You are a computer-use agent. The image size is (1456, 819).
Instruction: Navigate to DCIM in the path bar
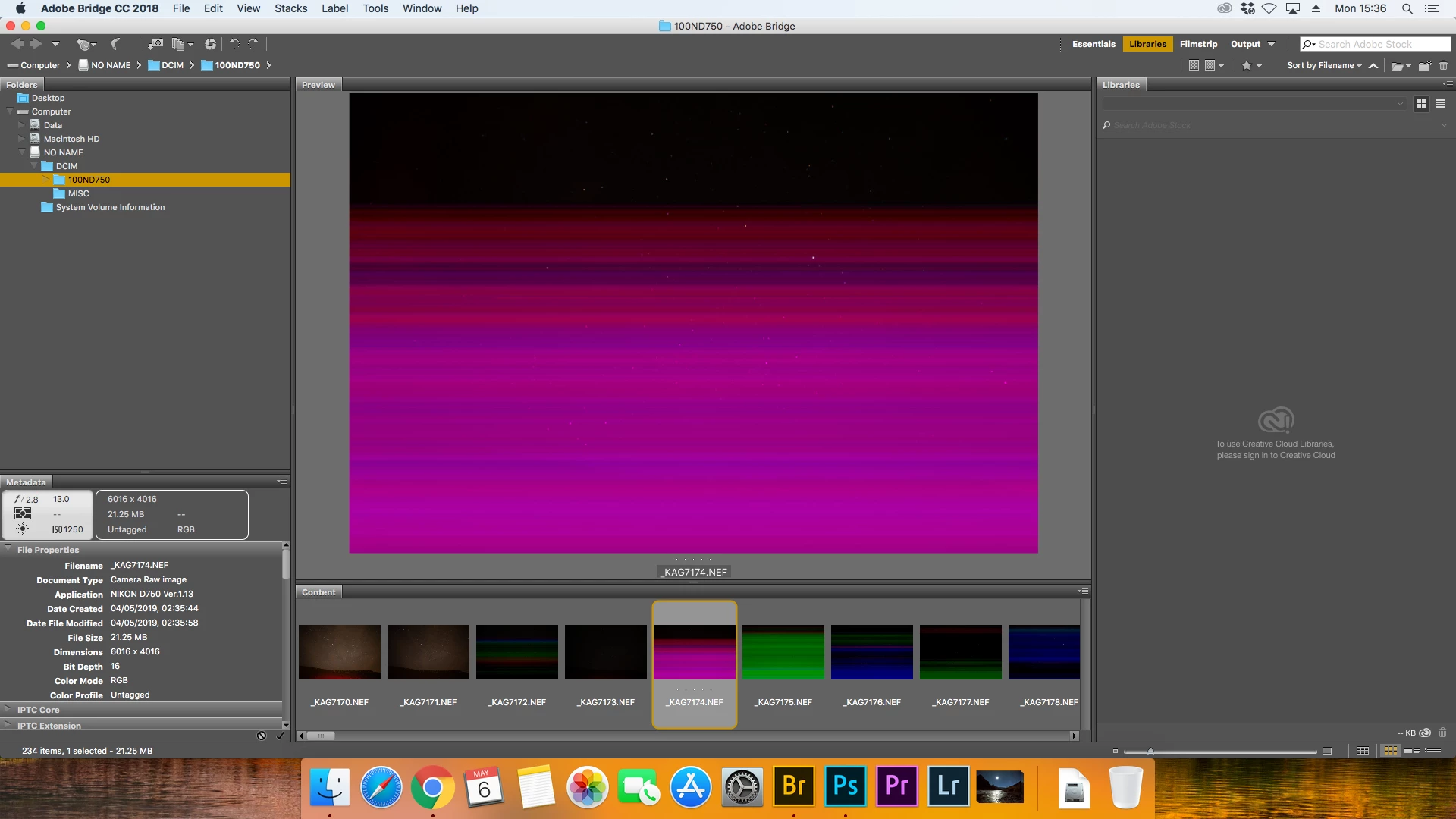[x=172, y=65]
